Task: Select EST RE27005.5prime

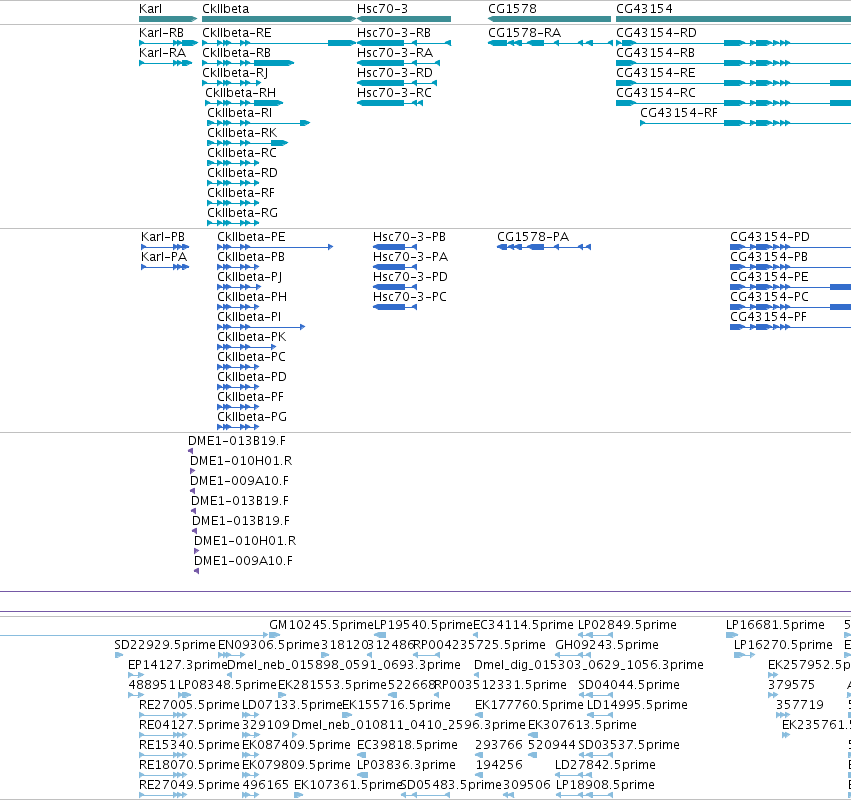Action: [x=189, y=705]
